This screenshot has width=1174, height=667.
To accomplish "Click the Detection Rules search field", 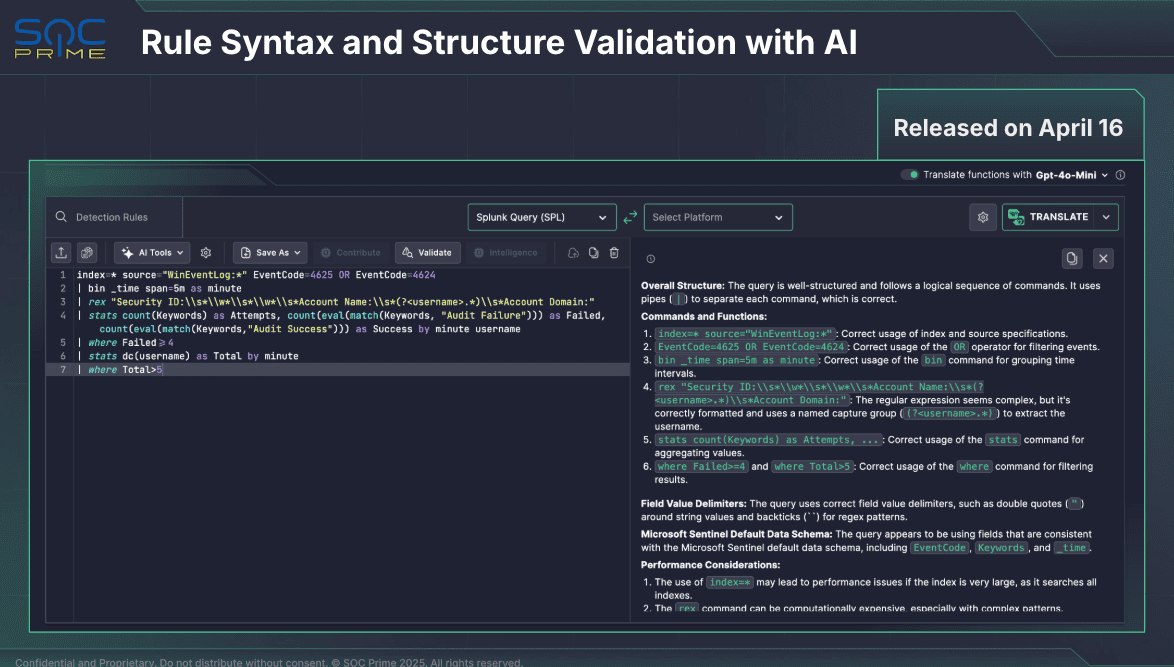I will [x=115, y=217].
